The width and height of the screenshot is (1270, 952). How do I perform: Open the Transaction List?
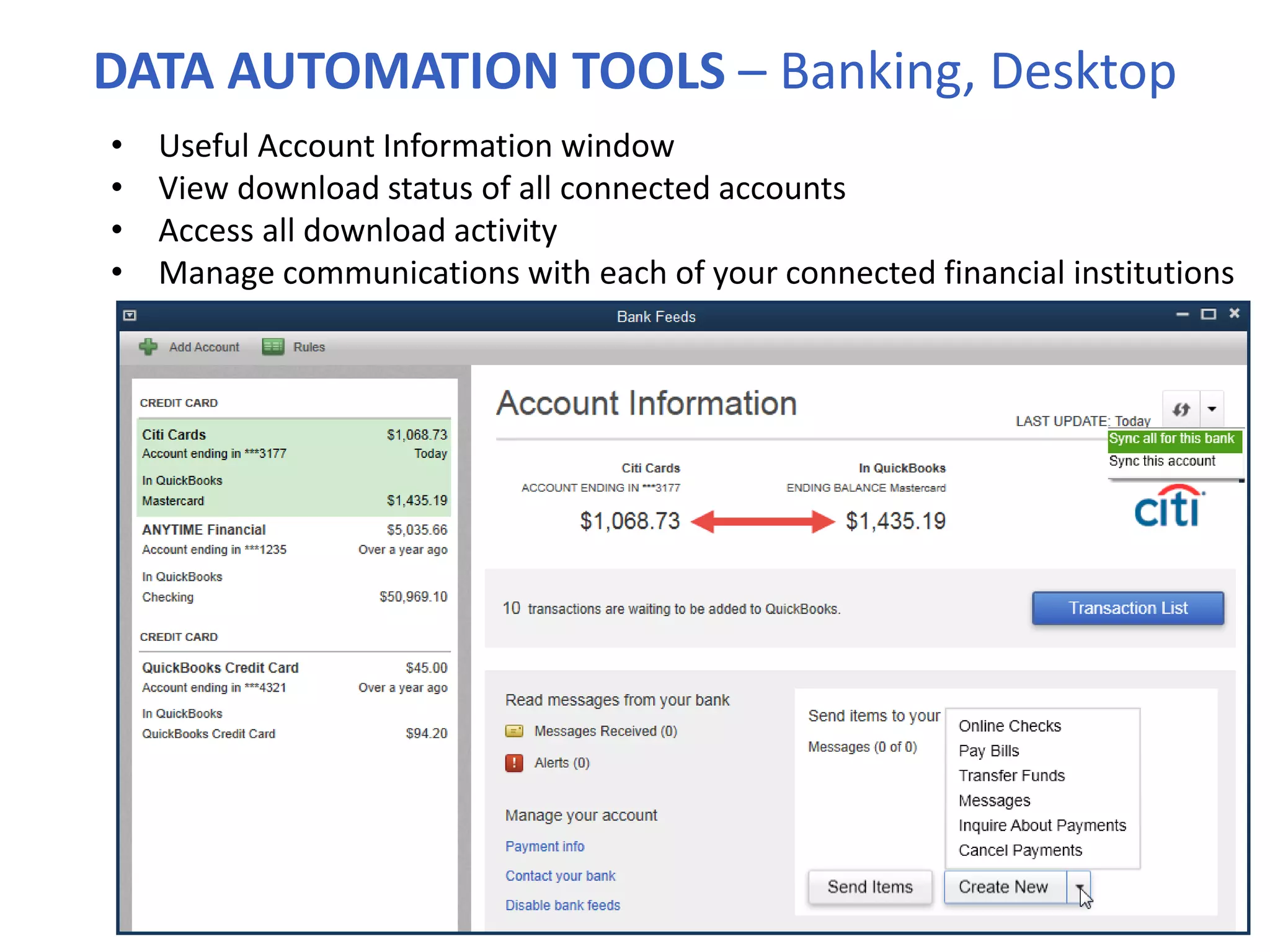(x=1128, y=608)
